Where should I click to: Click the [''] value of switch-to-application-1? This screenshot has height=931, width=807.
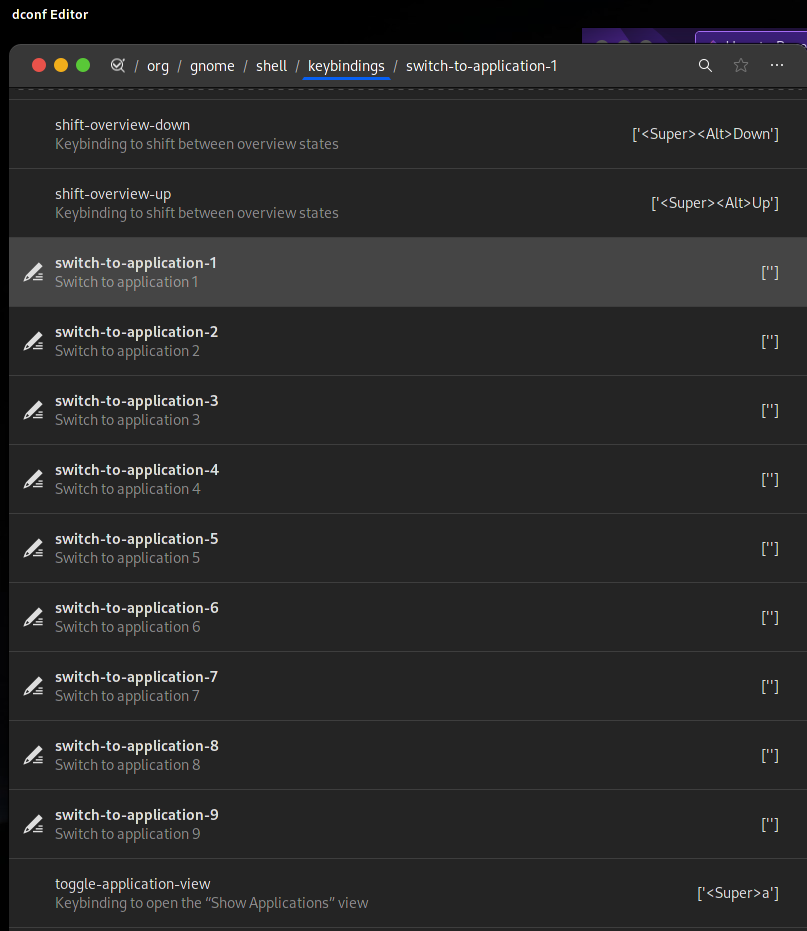[x=770, y=272]
